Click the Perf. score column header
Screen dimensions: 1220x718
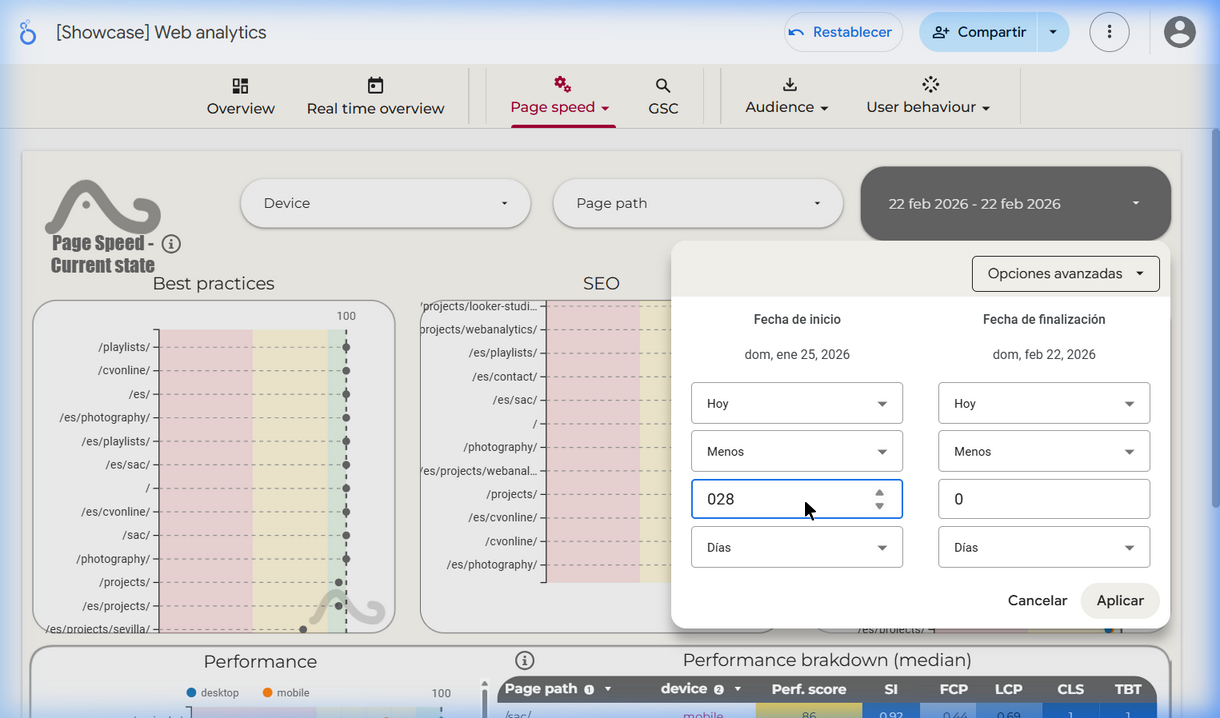click(809, 689)
